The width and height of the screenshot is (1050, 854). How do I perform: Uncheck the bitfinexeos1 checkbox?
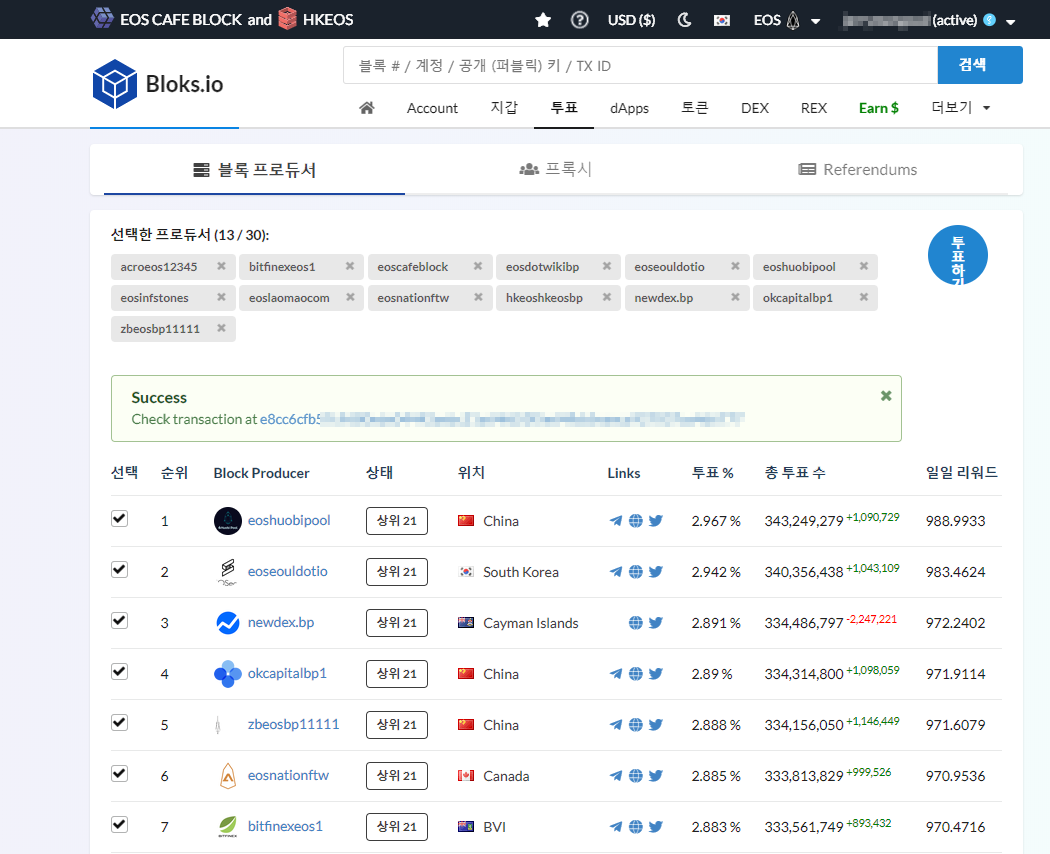(x=119, y=824)
